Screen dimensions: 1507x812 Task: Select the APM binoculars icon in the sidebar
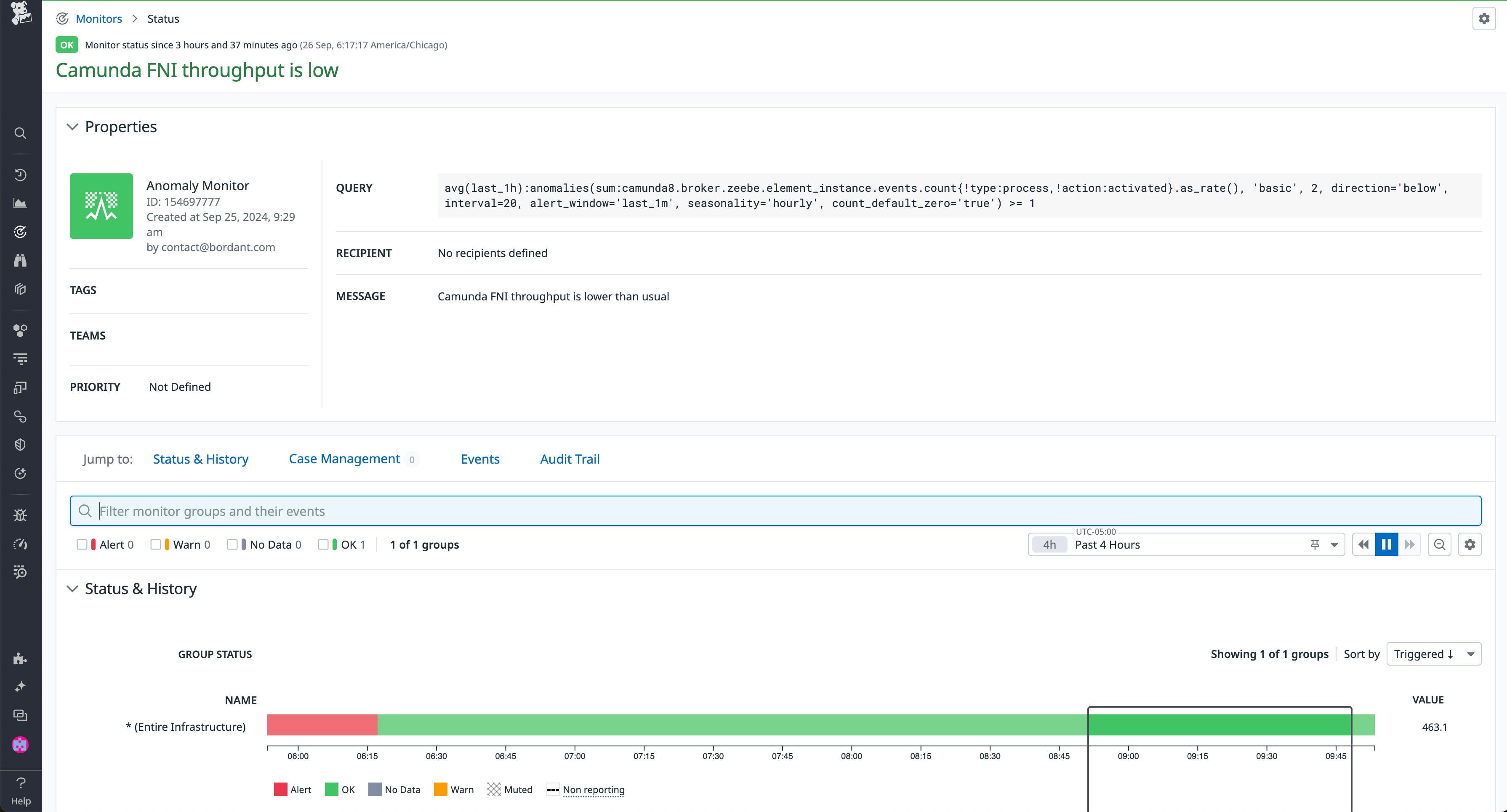pos(21,260)
